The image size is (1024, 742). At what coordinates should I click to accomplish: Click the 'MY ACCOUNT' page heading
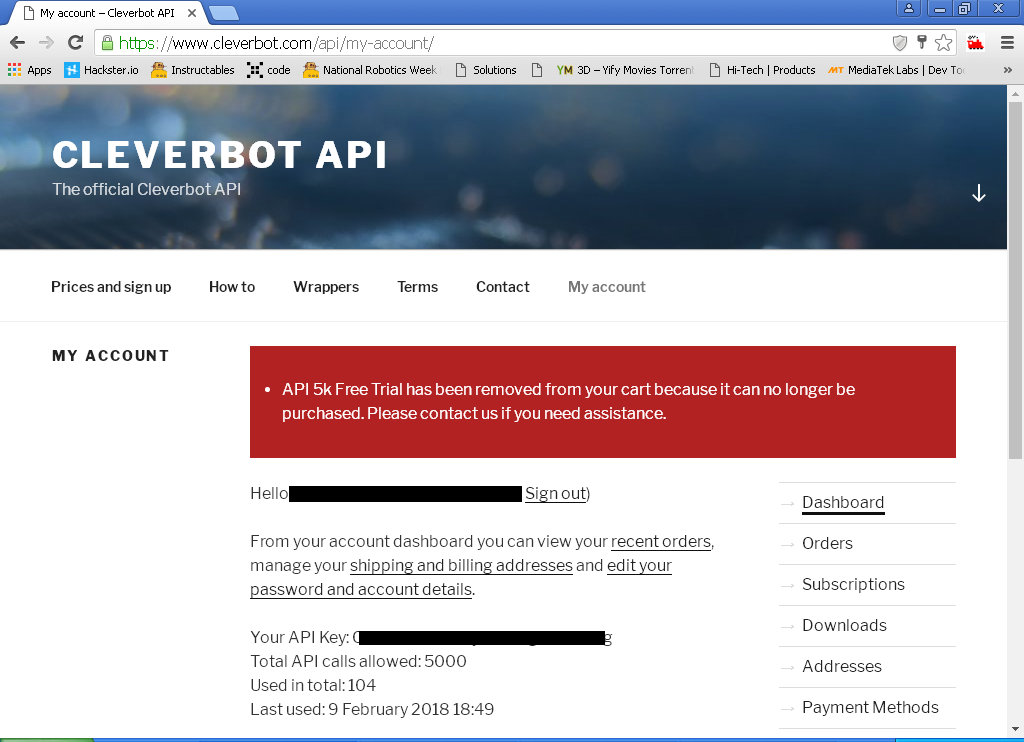[110, 356]
